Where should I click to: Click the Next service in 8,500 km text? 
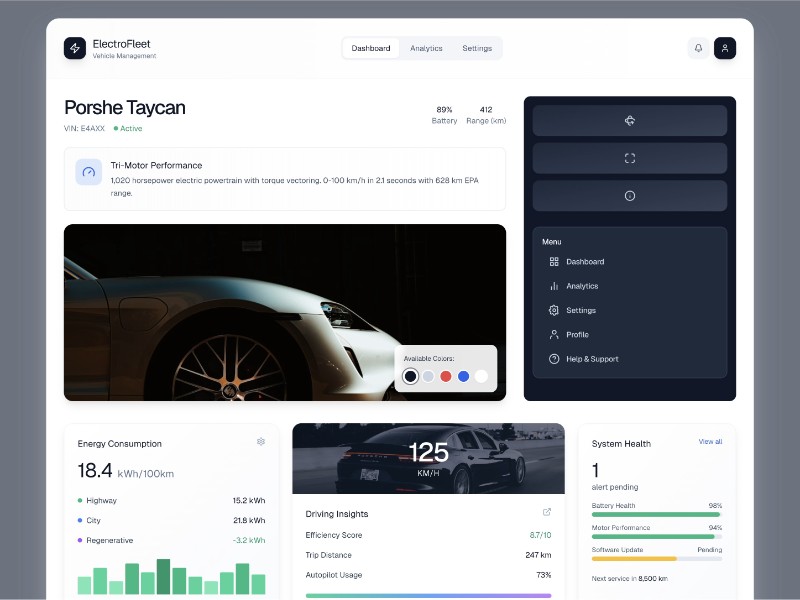(629, 579)
